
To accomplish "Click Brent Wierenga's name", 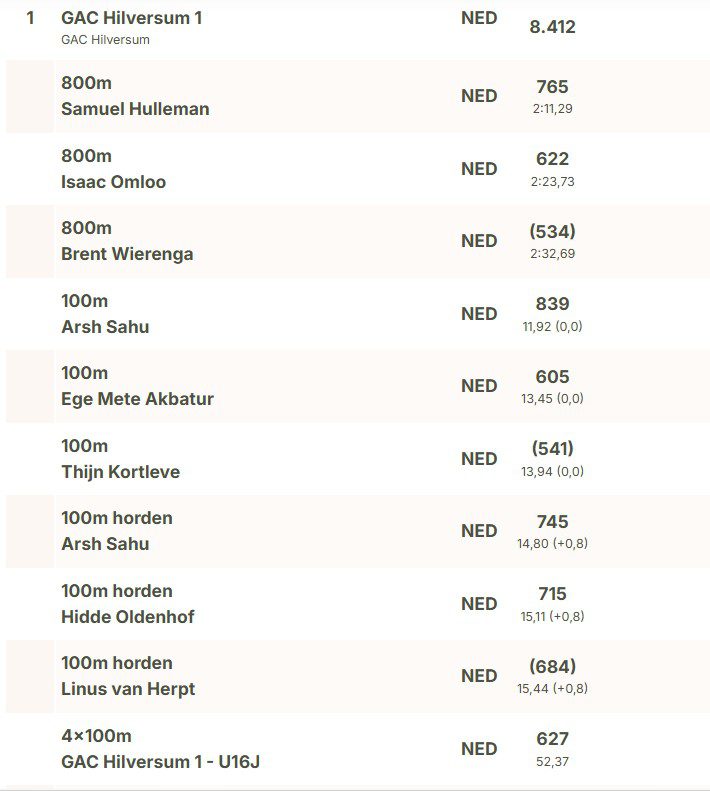I will pos(127,254).
